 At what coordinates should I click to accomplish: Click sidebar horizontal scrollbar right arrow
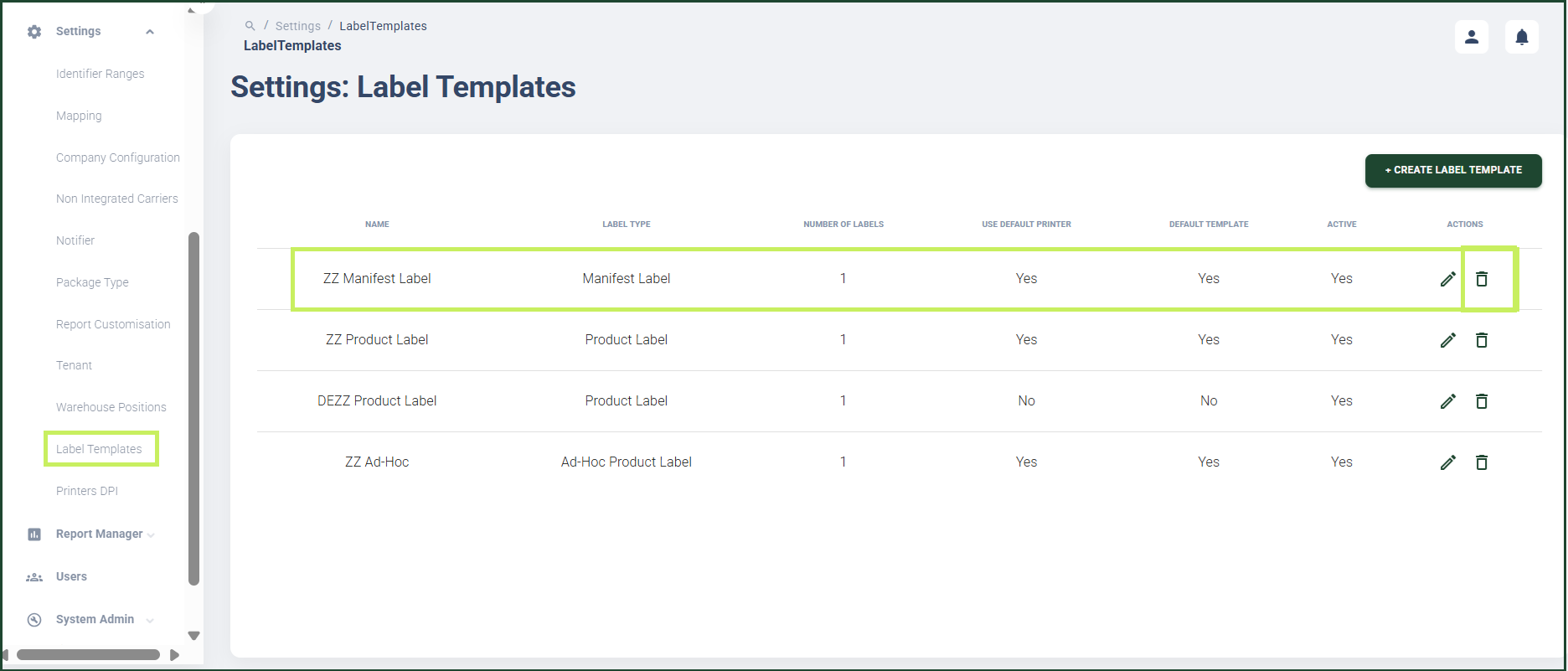[x=174, y=655]
